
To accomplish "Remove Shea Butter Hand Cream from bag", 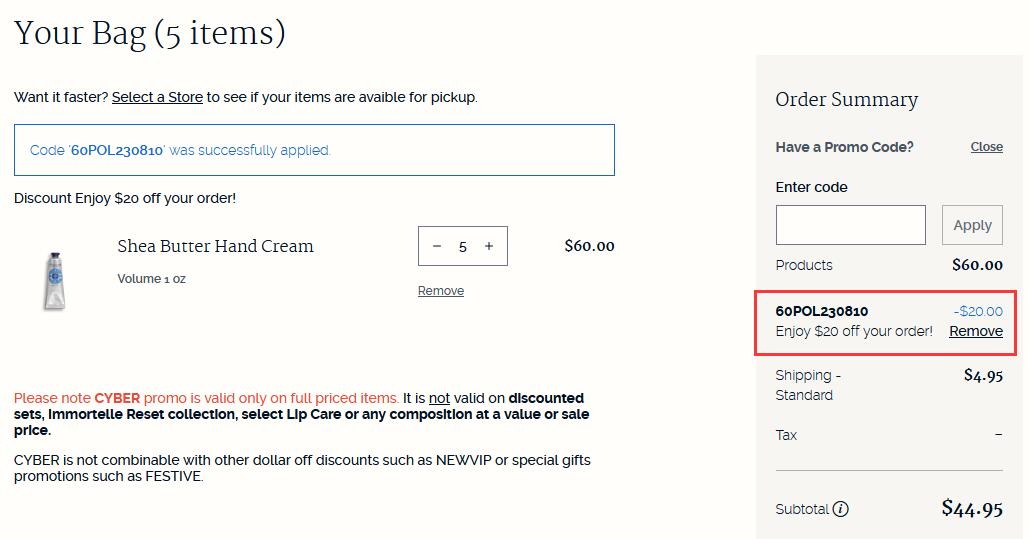I will tap(441, 290).
